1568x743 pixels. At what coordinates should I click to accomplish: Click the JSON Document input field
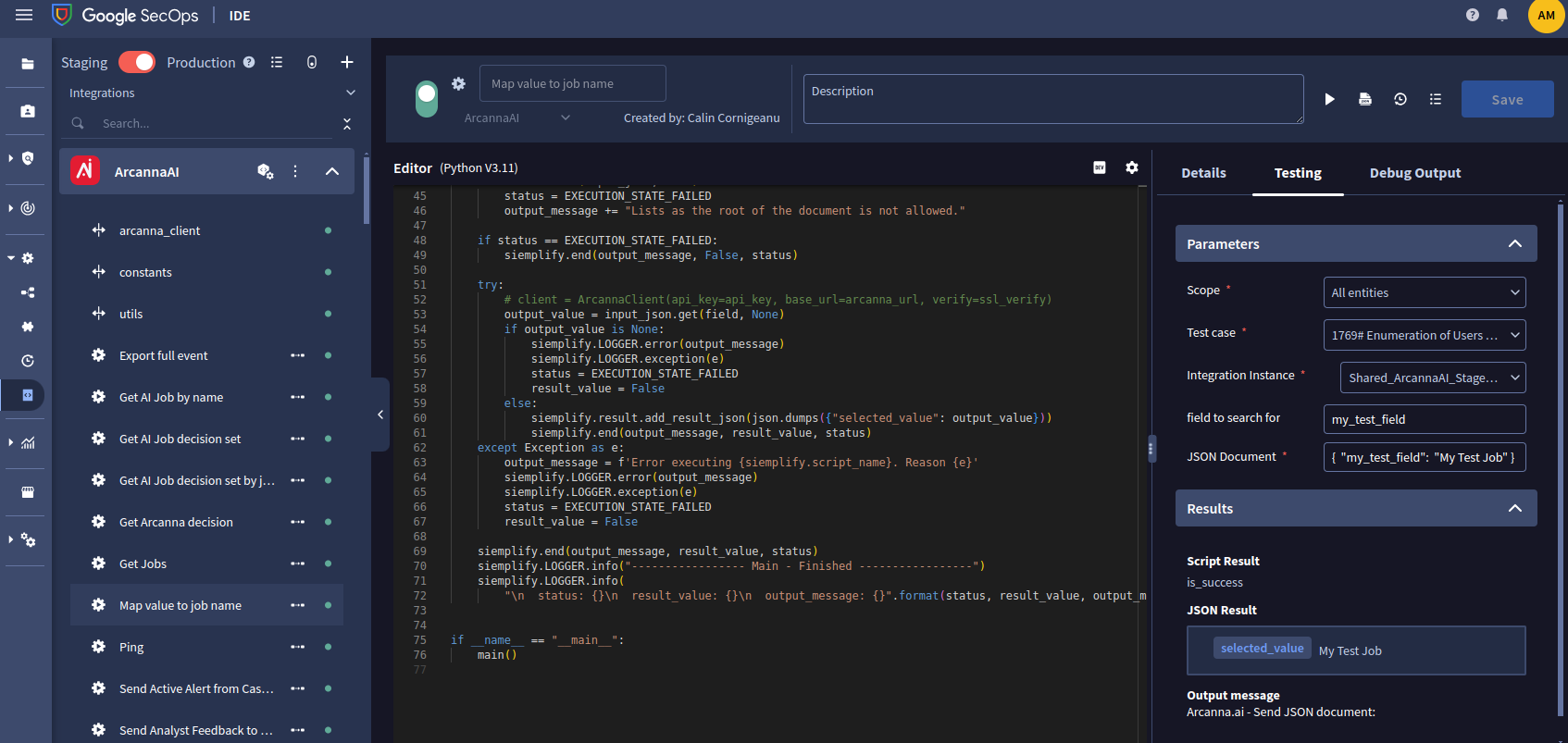pyautogui.click(x=1425, y=457)
